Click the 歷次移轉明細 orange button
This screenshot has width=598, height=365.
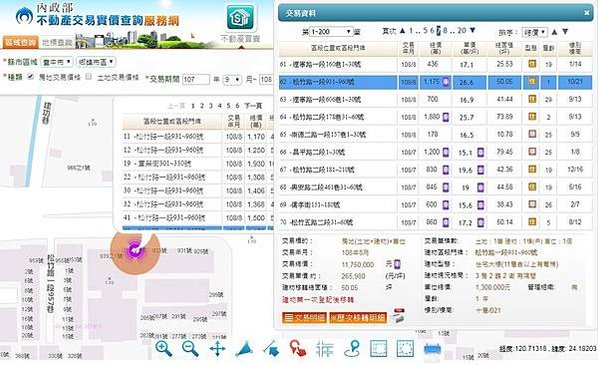(x=358, y=317)
